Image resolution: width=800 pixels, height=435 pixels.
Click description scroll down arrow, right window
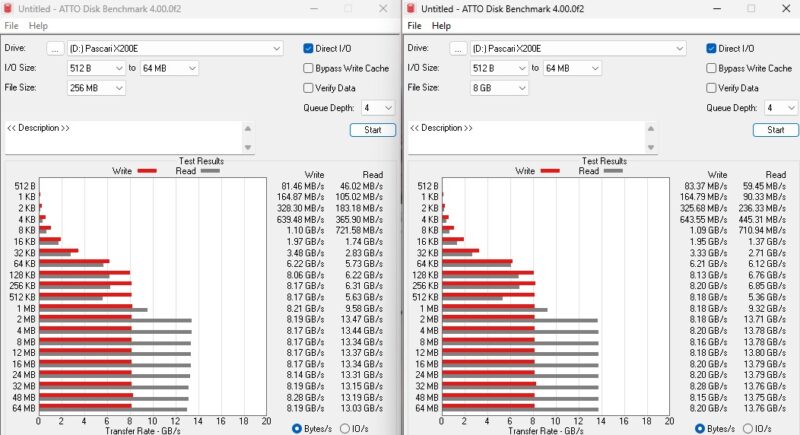click(x=651, y=147)
